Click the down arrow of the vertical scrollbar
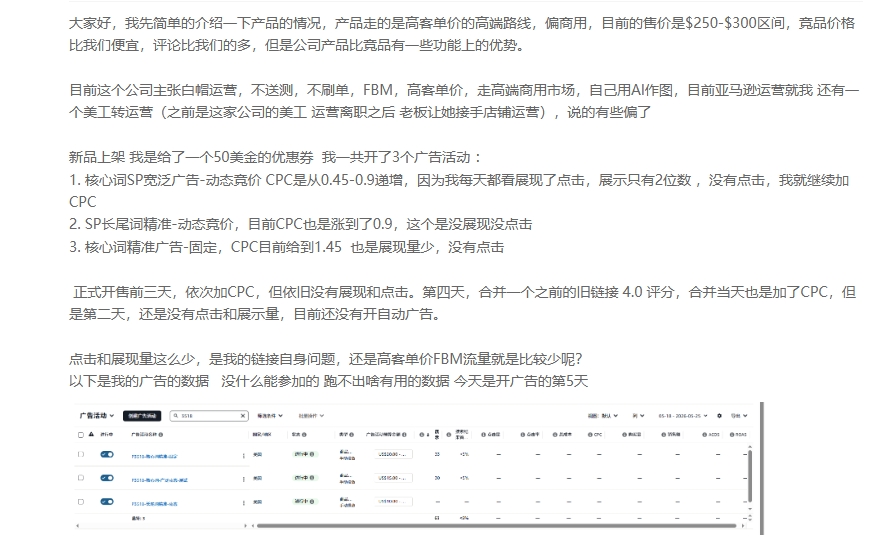The image size is (891, 558). click(750, 509)
